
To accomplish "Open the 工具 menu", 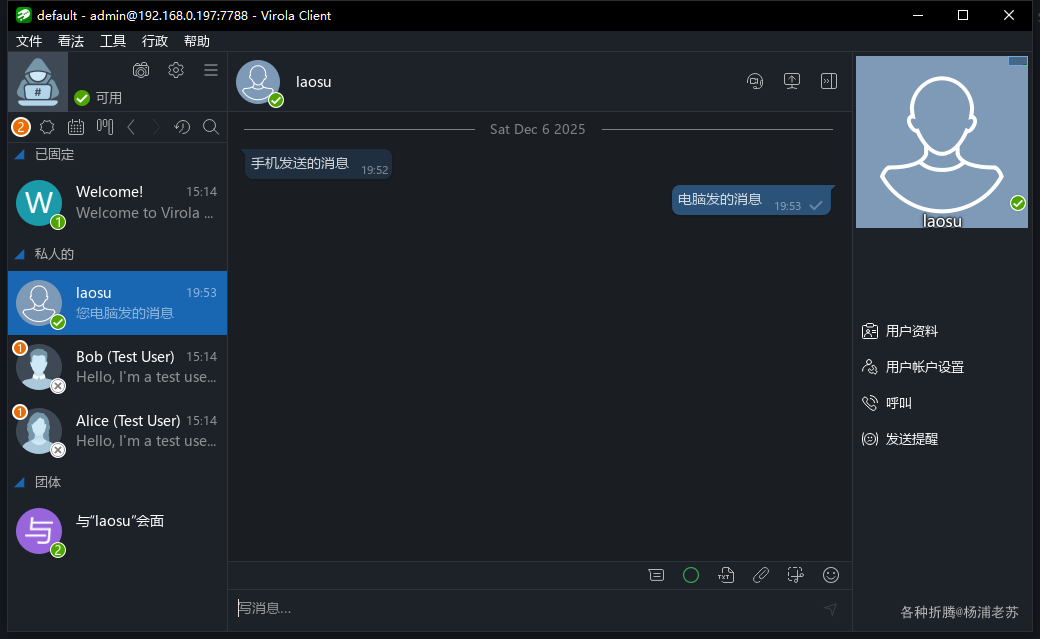I will click(113, 41).
